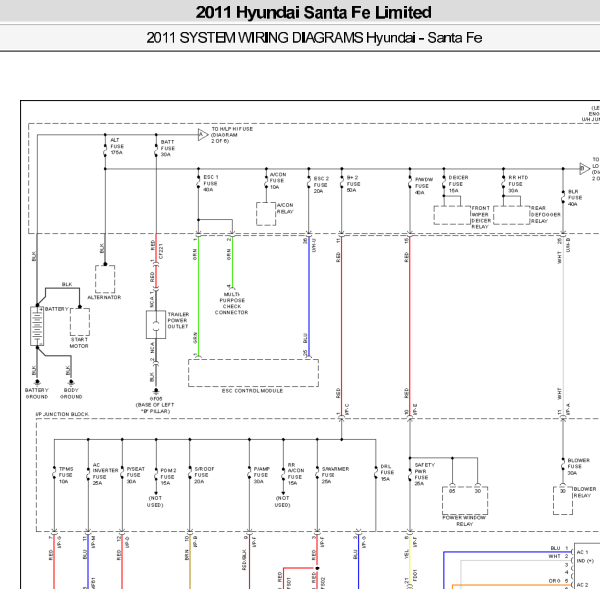The width and height of the screenshot is (600, 589).
Task: Click the 'A/CON FUSE 10A' label
Action: [x=277, y=181]
